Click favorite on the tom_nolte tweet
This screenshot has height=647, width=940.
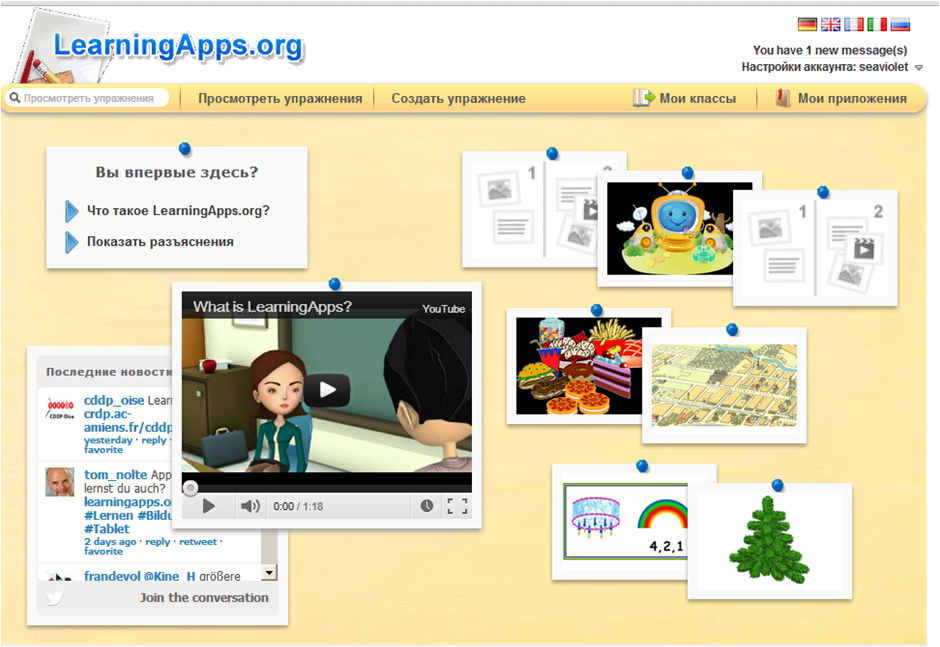[x=103, y=551]
